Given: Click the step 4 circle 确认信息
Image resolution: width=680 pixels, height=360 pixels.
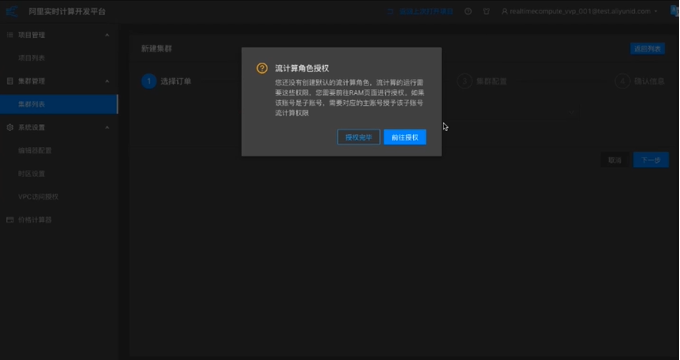Looking at the screenshot, I should pos(622,81).
